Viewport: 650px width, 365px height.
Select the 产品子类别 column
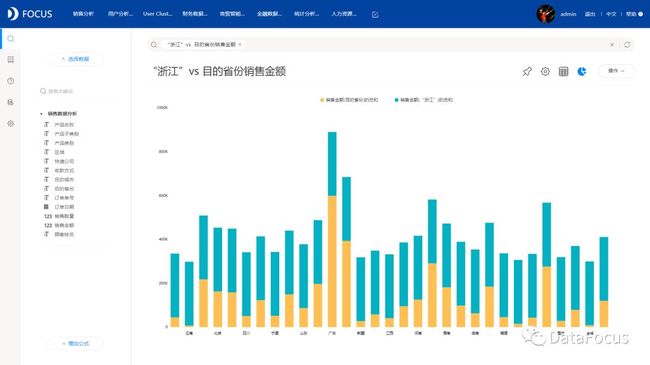coord(66,134)
